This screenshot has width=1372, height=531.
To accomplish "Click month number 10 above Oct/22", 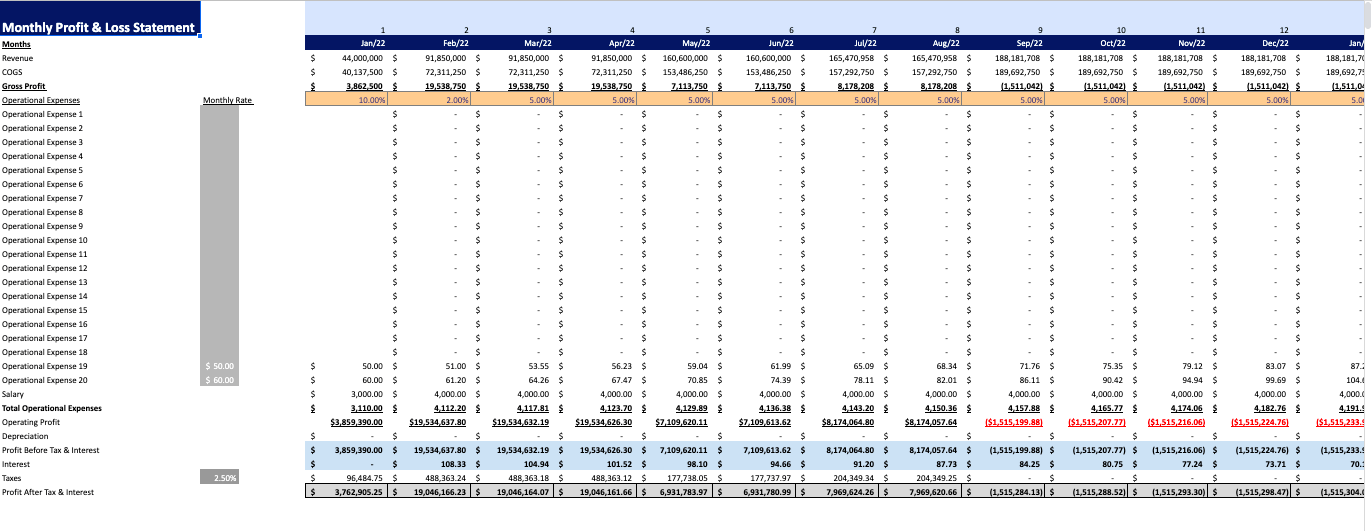I will 1121,31.
